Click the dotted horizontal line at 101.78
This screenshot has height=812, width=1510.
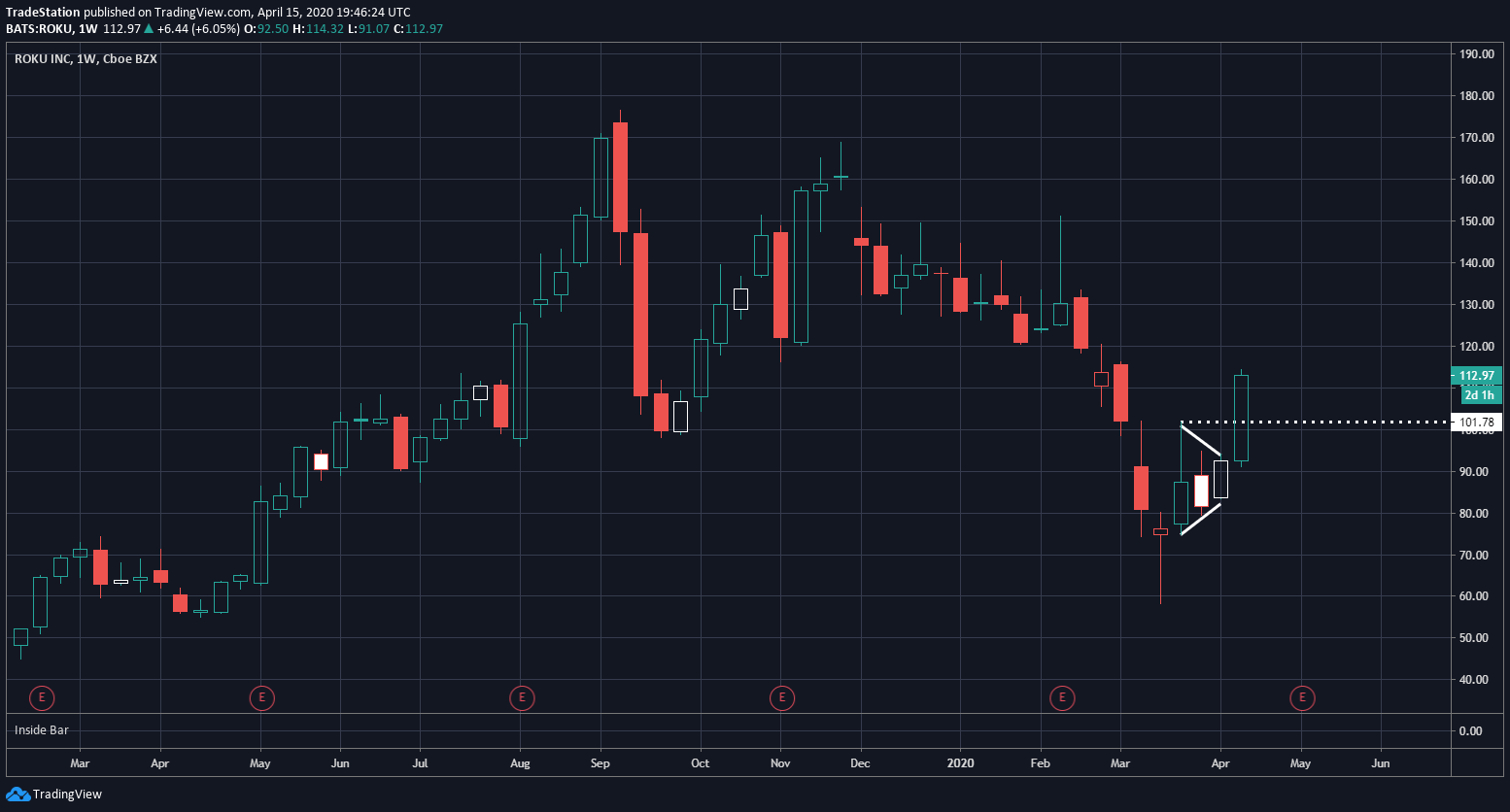click(x=1312, y=423)
